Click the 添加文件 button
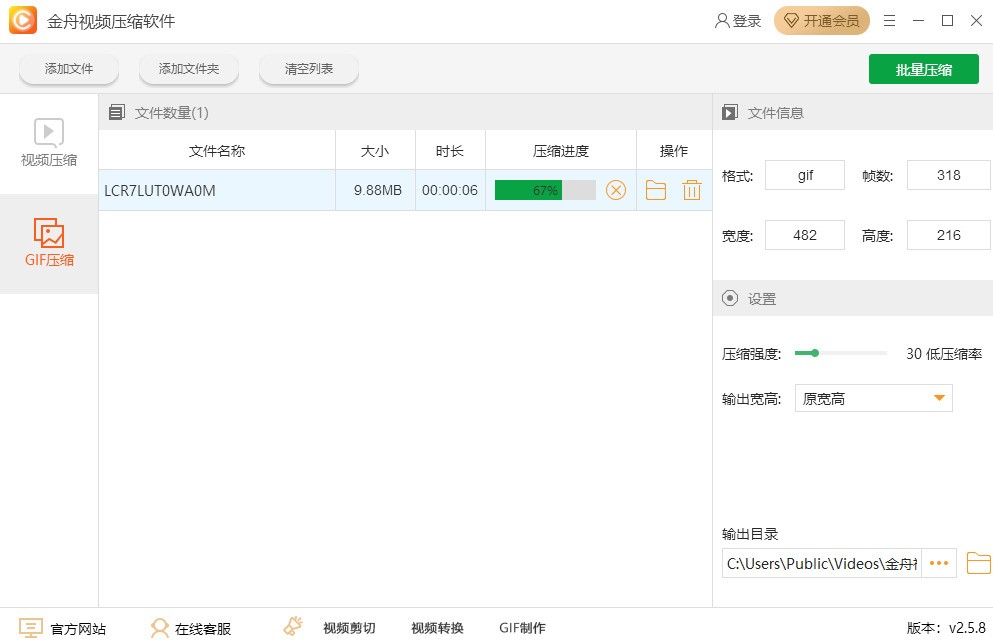Viewport: 993px width, 641px height. 69,68
